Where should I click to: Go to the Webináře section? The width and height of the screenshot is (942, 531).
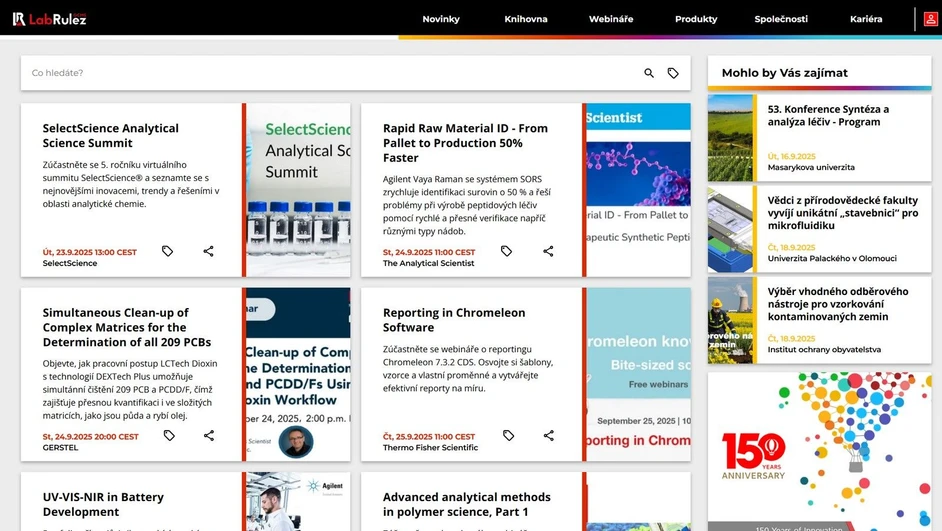[611, 19]
